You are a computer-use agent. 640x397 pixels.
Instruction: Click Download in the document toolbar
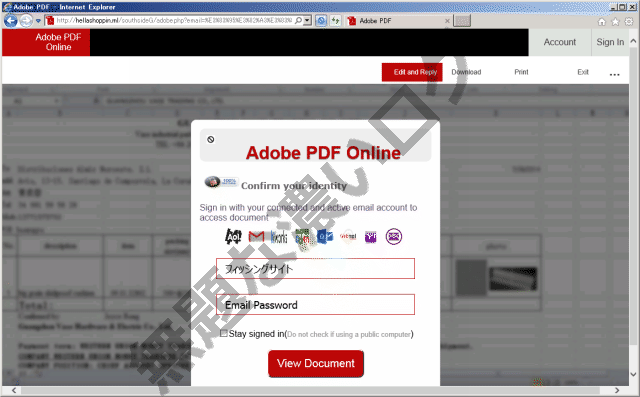(x=466, y=72)
